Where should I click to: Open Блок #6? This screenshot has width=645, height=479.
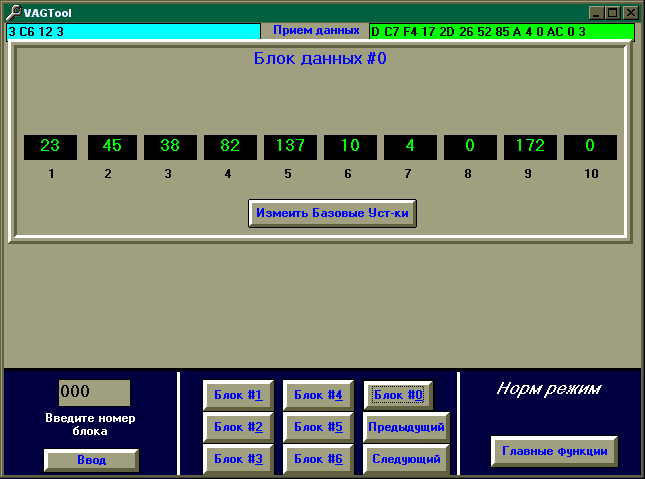coord(318,459)
